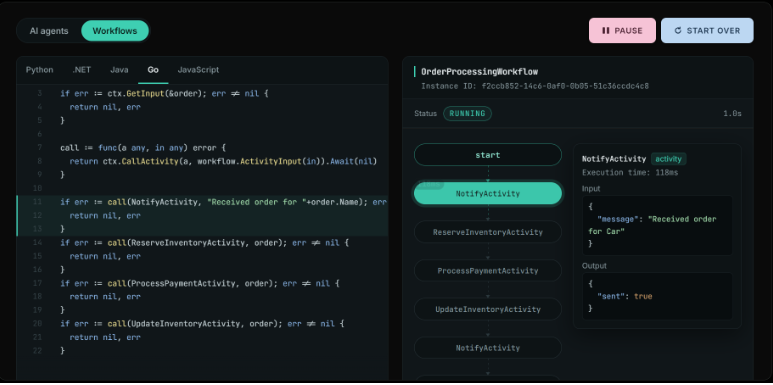Screen dimensions: 773x385
Task: Pause the running workflow
Action: coord(622,31)
